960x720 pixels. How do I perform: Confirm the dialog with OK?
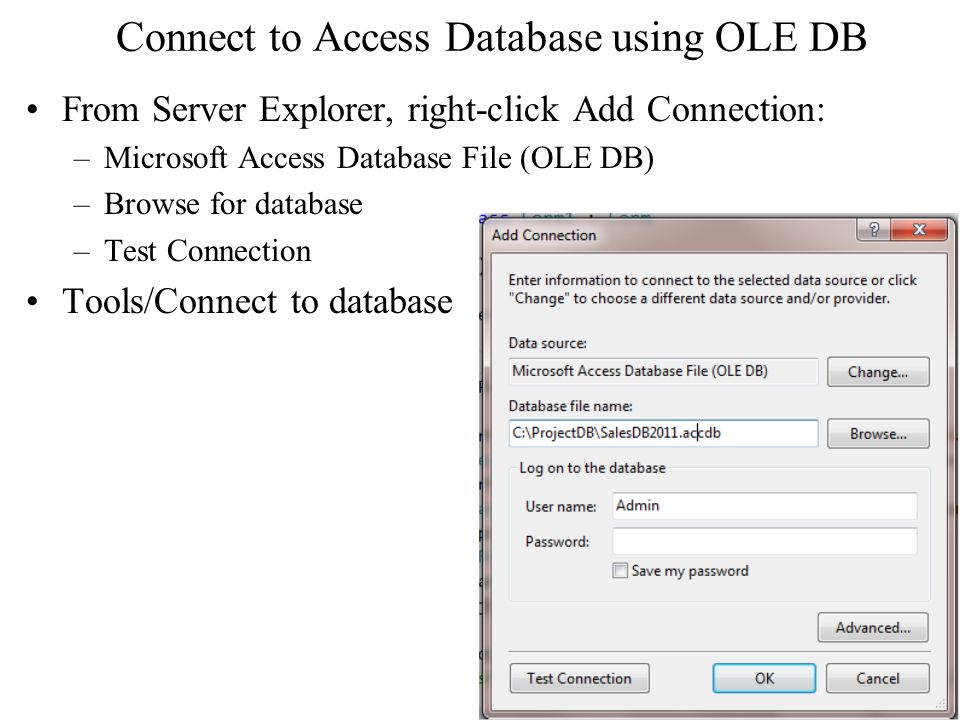[x=764, y=678]
